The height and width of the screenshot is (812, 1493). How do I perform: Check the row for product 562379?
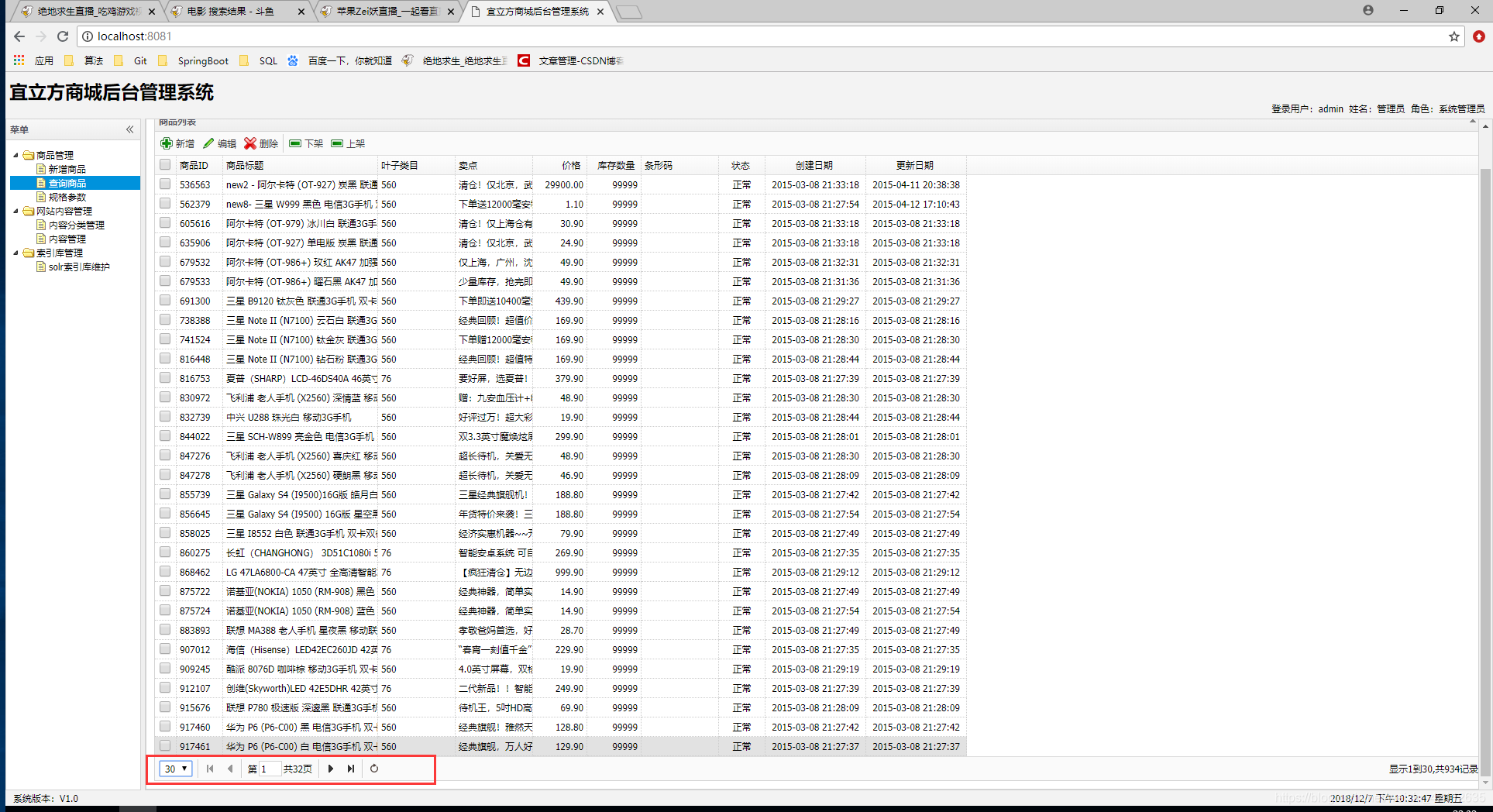tap(165, 203)
